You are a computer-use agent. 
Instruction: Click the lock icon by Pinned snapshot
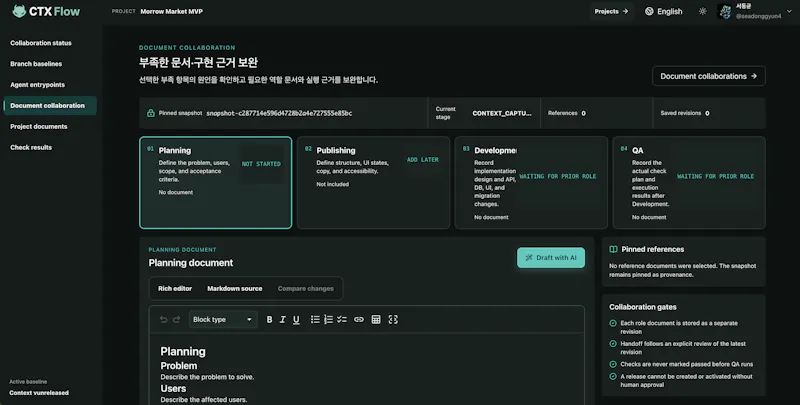(x=151, y=113)
